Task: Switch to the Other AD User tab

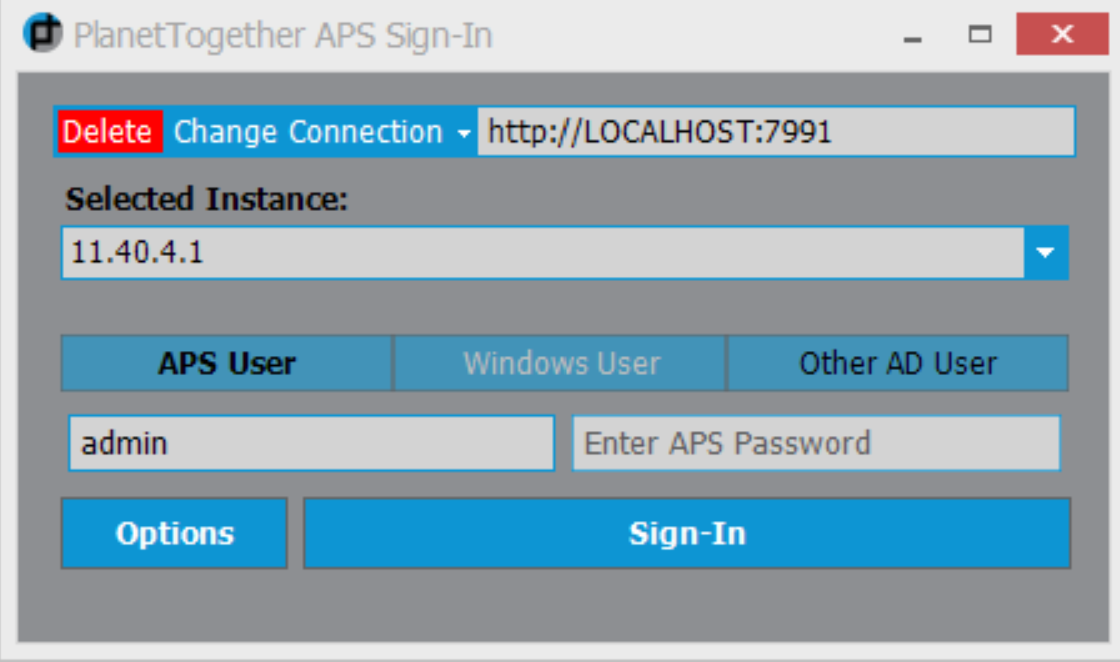Action: 898,363
